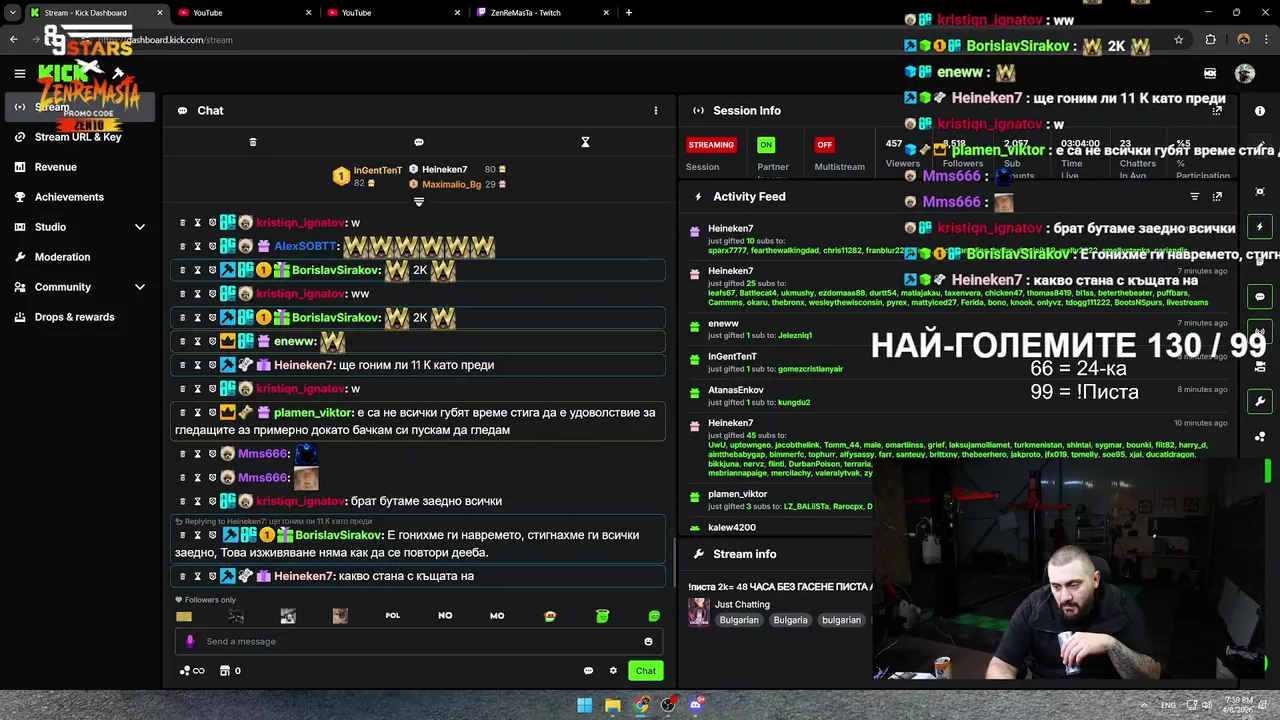Screen dimensions: 1280x720
Task: Toggle the Multistream OFF badge
Action: click(x=824, y=145)
